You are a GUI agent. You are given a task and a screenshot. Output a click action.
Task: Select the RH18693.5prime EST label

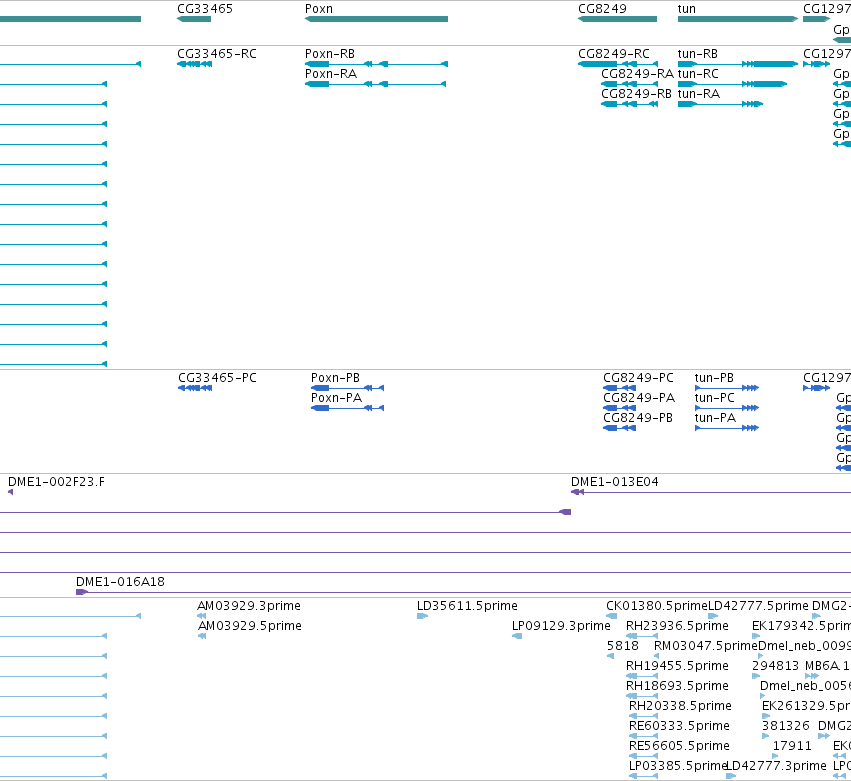677,686
